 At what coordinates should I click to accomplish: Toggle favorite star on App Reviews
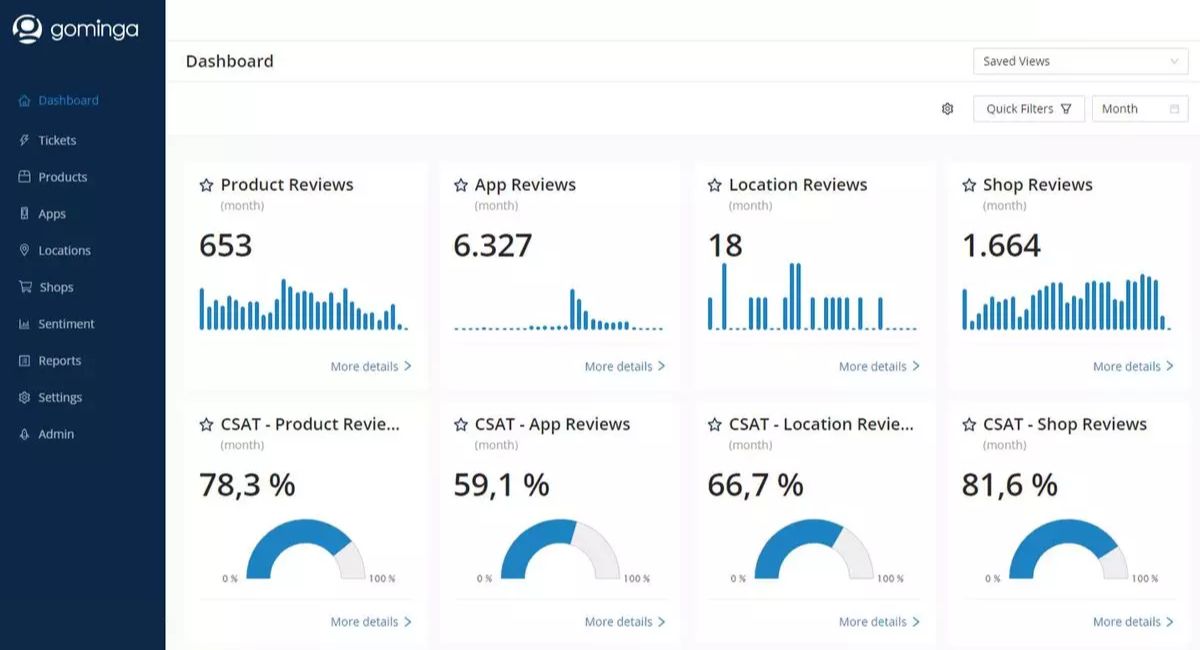(460, 185)
